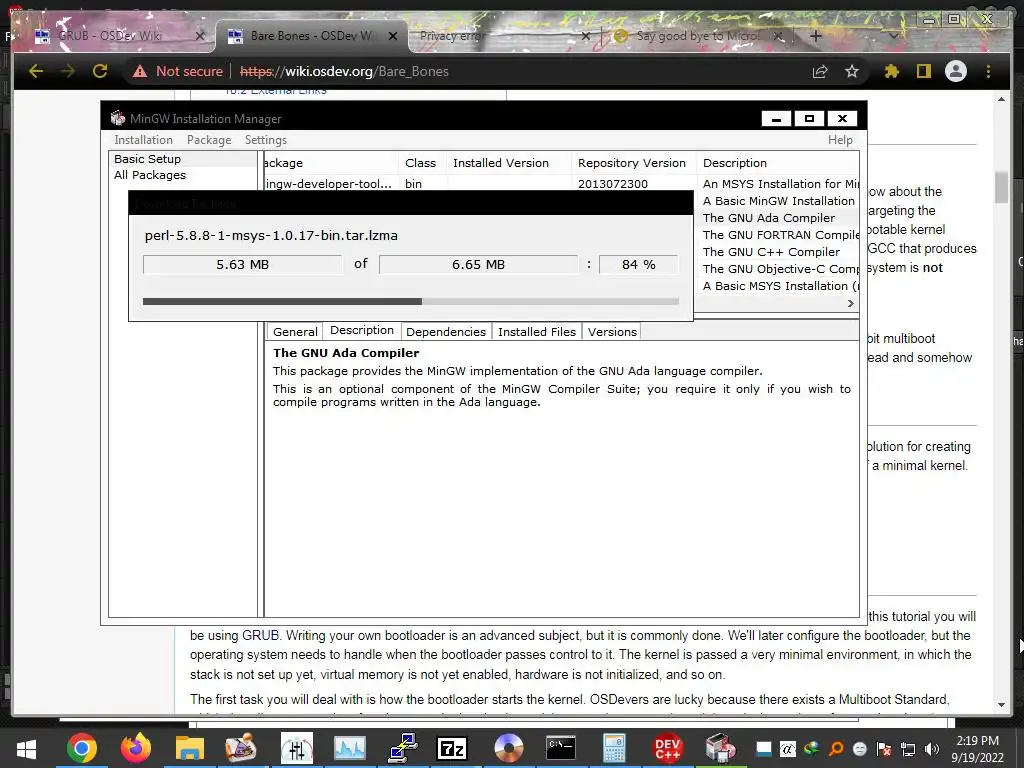Switch to the Installed Files tab
The image size is (1024, 768).
537,332
